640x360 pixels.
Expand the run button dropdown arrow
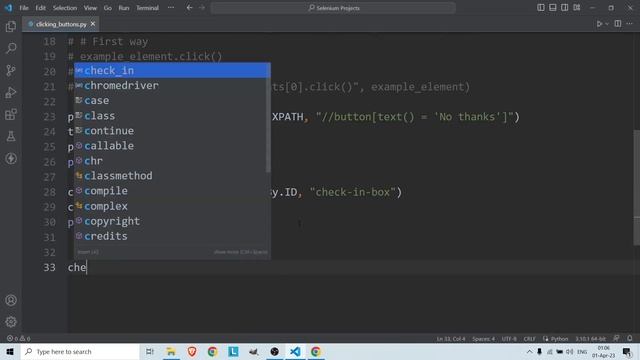click(x=607, y=24)
